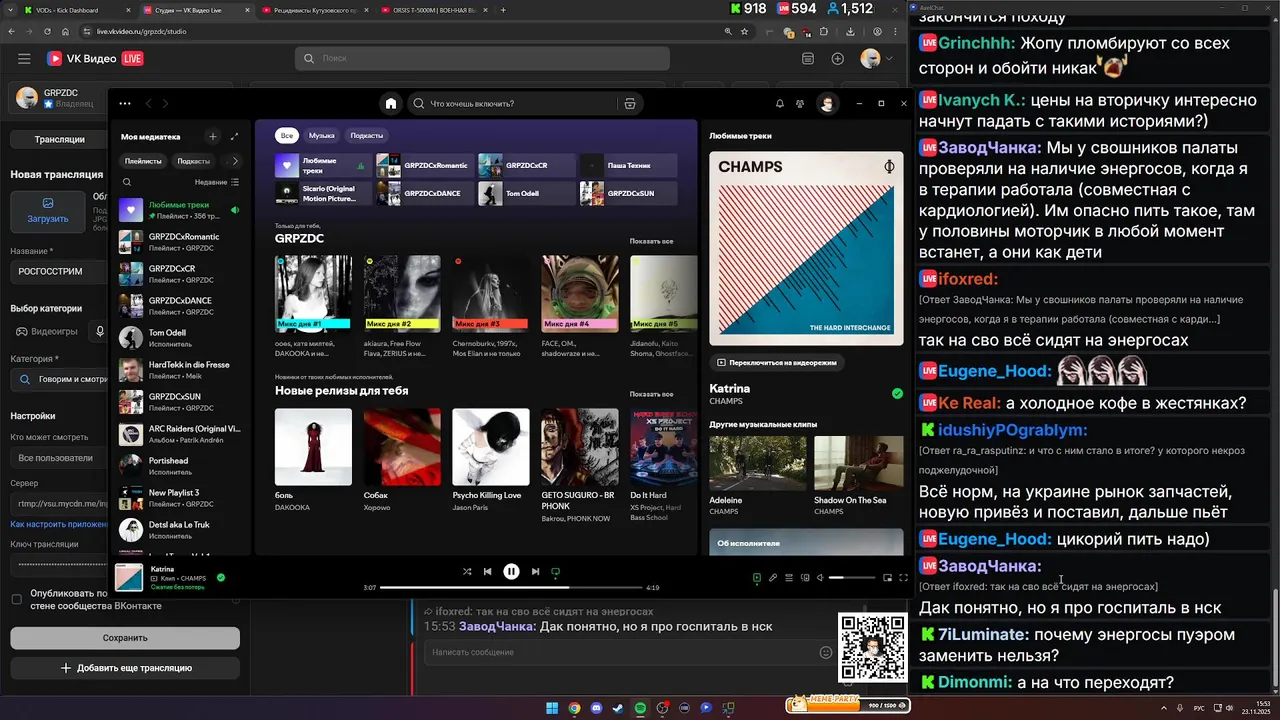Open the VK Видео hamburger menu
Viewport: 1280px width, 720px height.
coord(24,59)
